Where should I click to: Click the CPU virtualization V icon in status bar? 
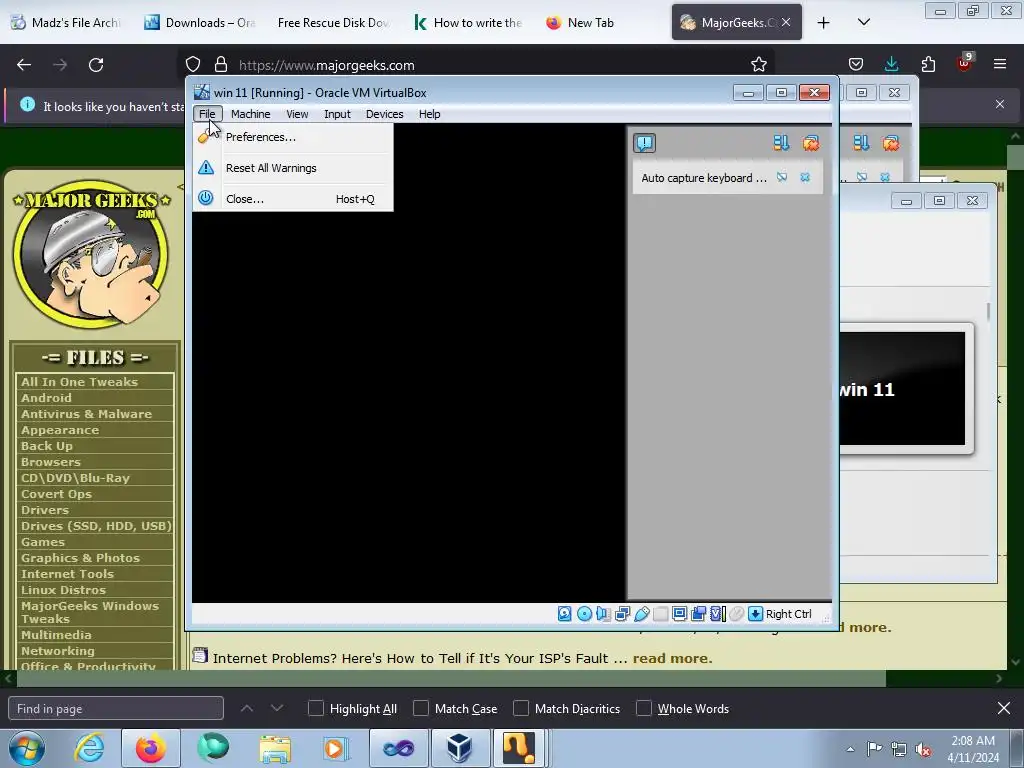pyautogui.click(x=718, y=613)
